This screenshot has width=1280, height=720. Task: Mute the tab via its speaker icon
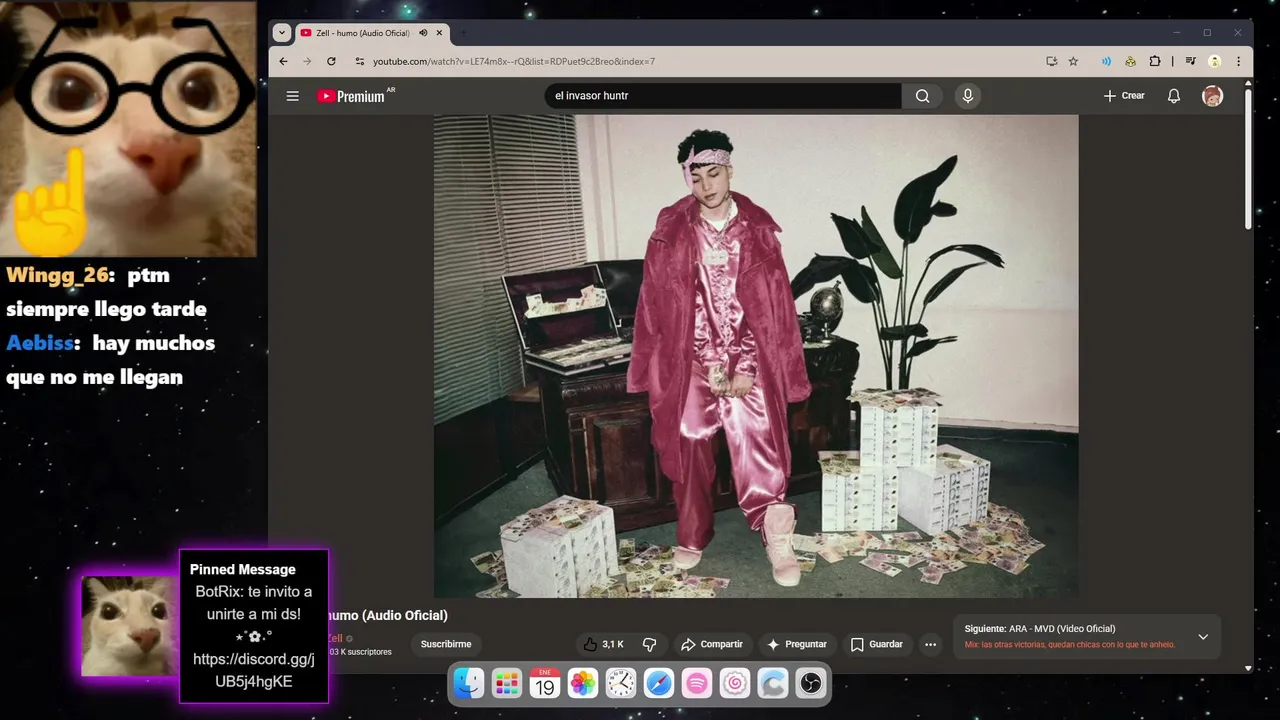(x=423, y=33)
